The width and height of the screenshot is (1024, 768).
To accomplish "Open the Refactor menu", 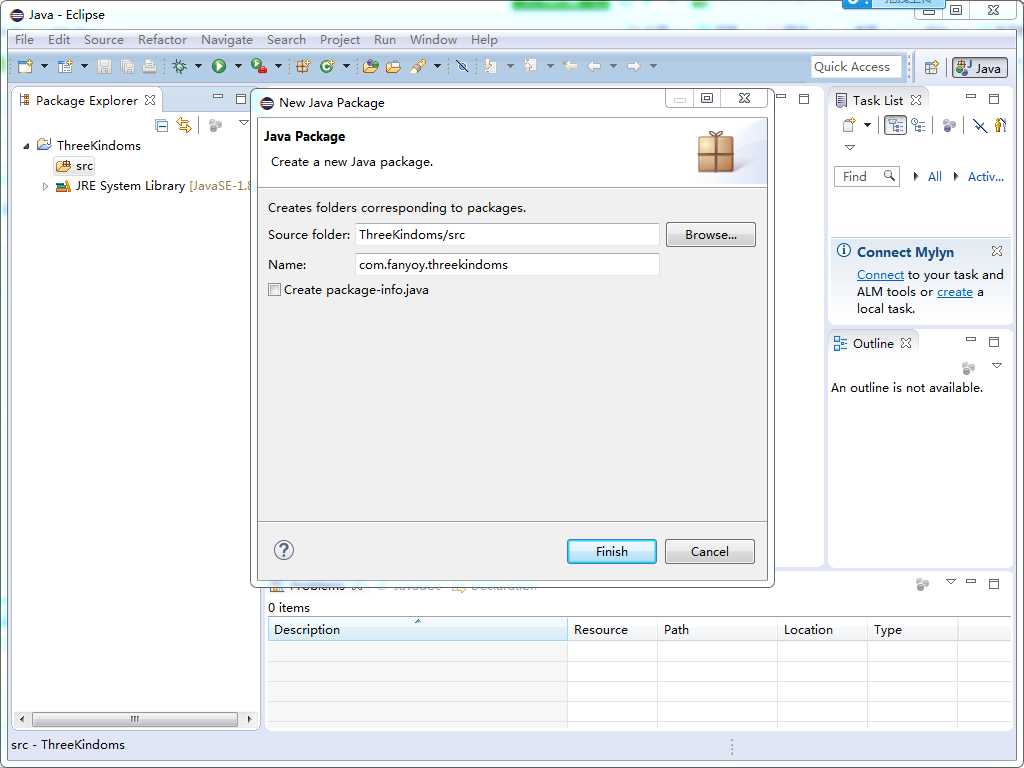I will pos(162,40).
